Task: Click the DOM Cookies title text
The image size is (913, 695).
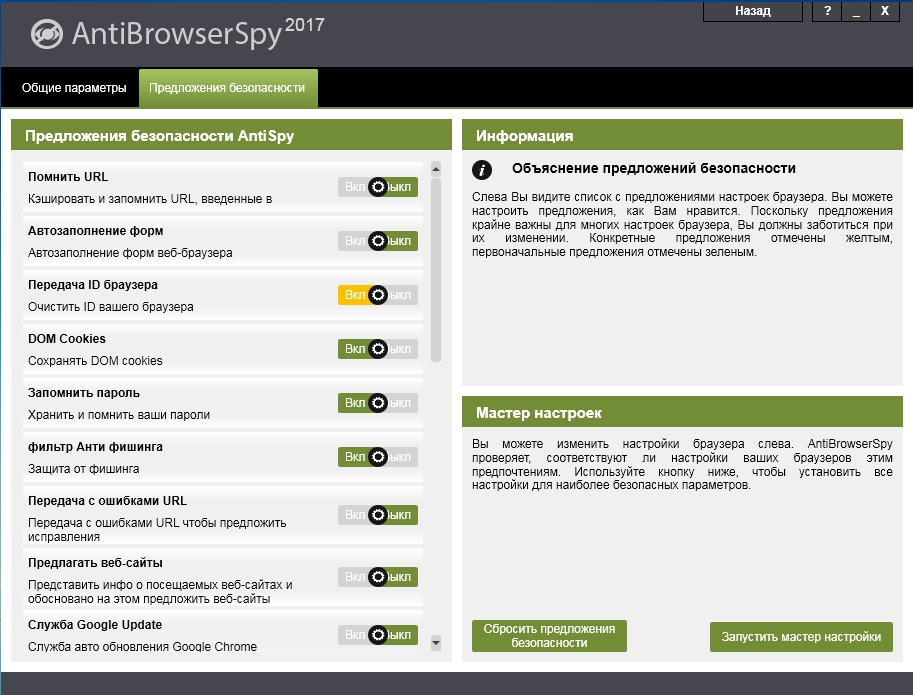Action: (x=67, y=339)
